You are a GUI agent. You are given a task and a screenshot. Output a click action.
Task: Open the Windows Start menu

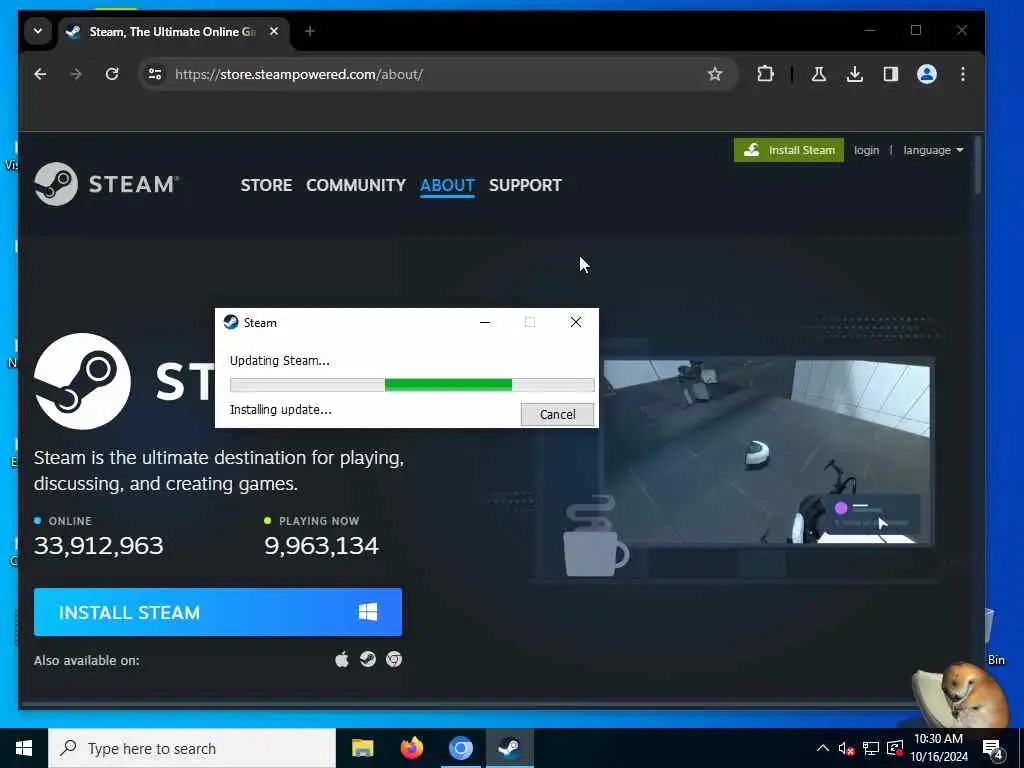24,748
